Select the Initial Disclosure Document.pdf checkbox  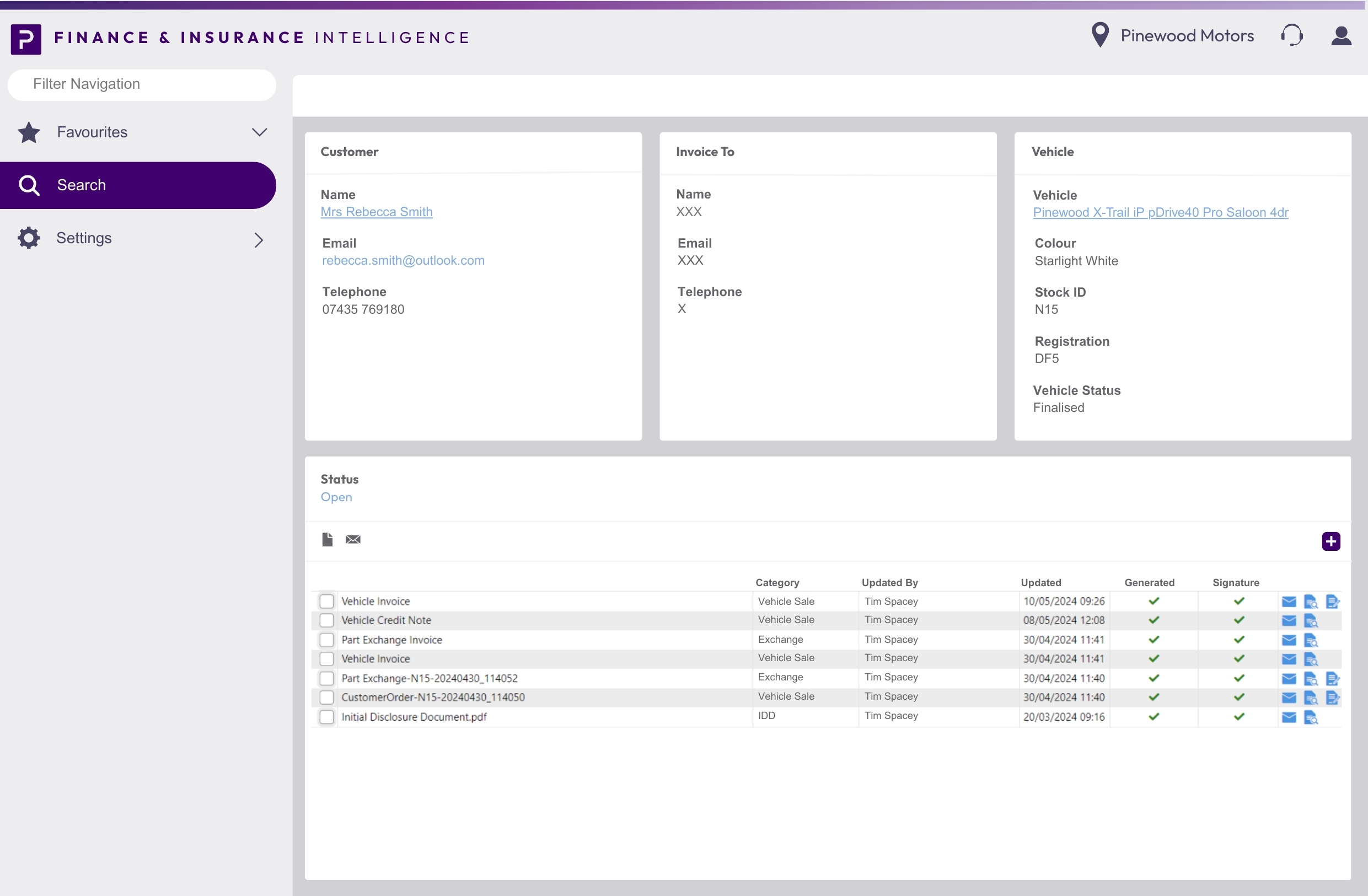[x=326, y=717]
